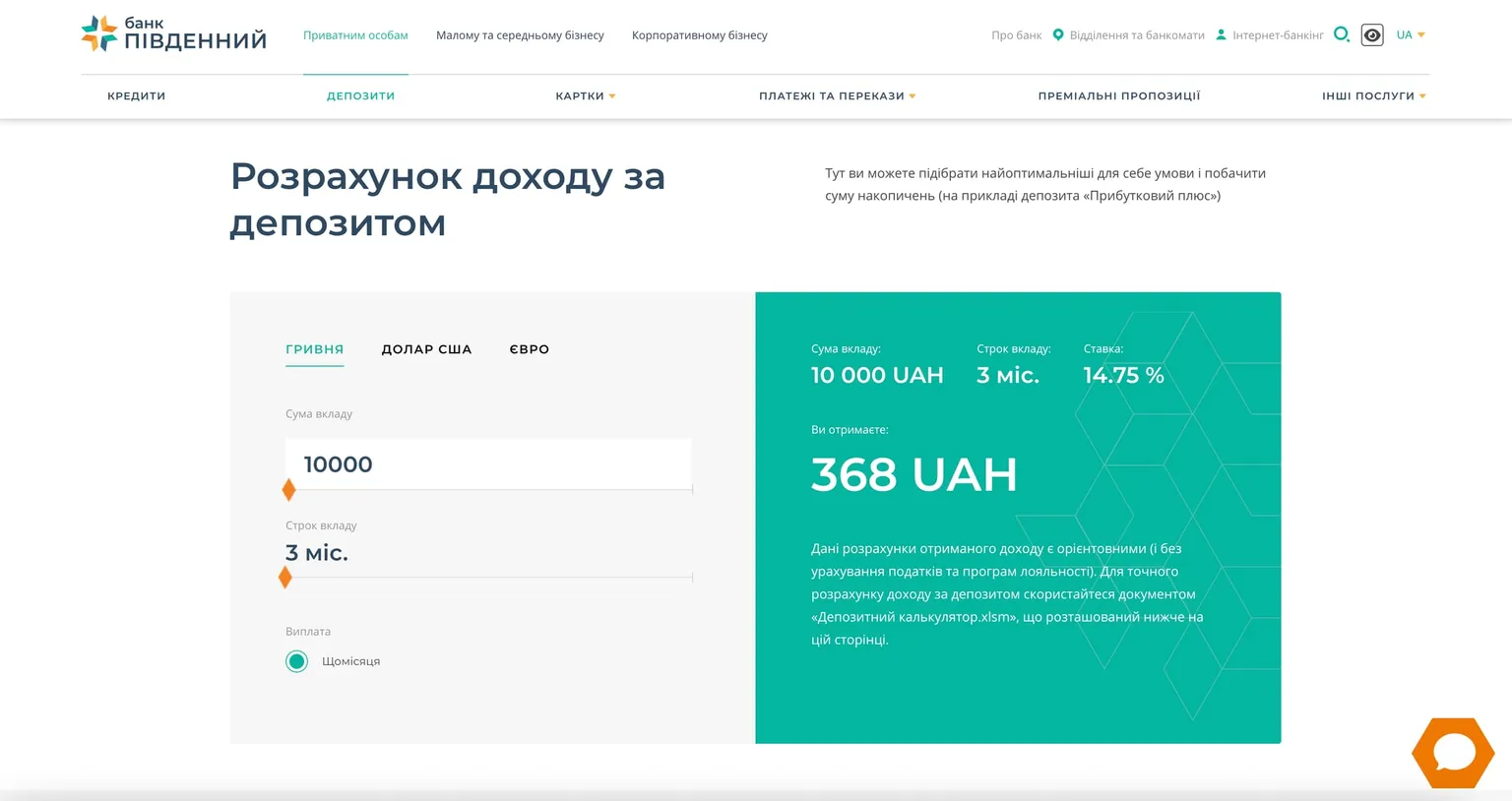Go to Корпоративному бізнесу

coord(700,34)
